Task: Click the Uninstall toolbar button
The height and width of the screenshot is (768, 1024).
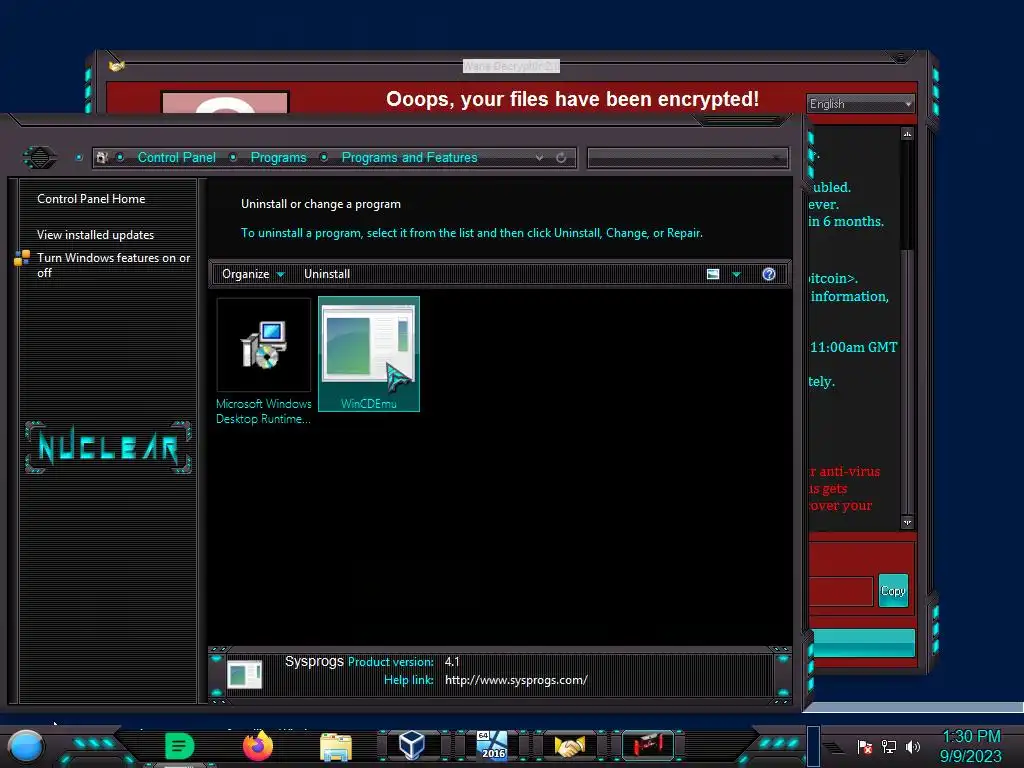Action: pyautogui.click(x=327, y=274)
